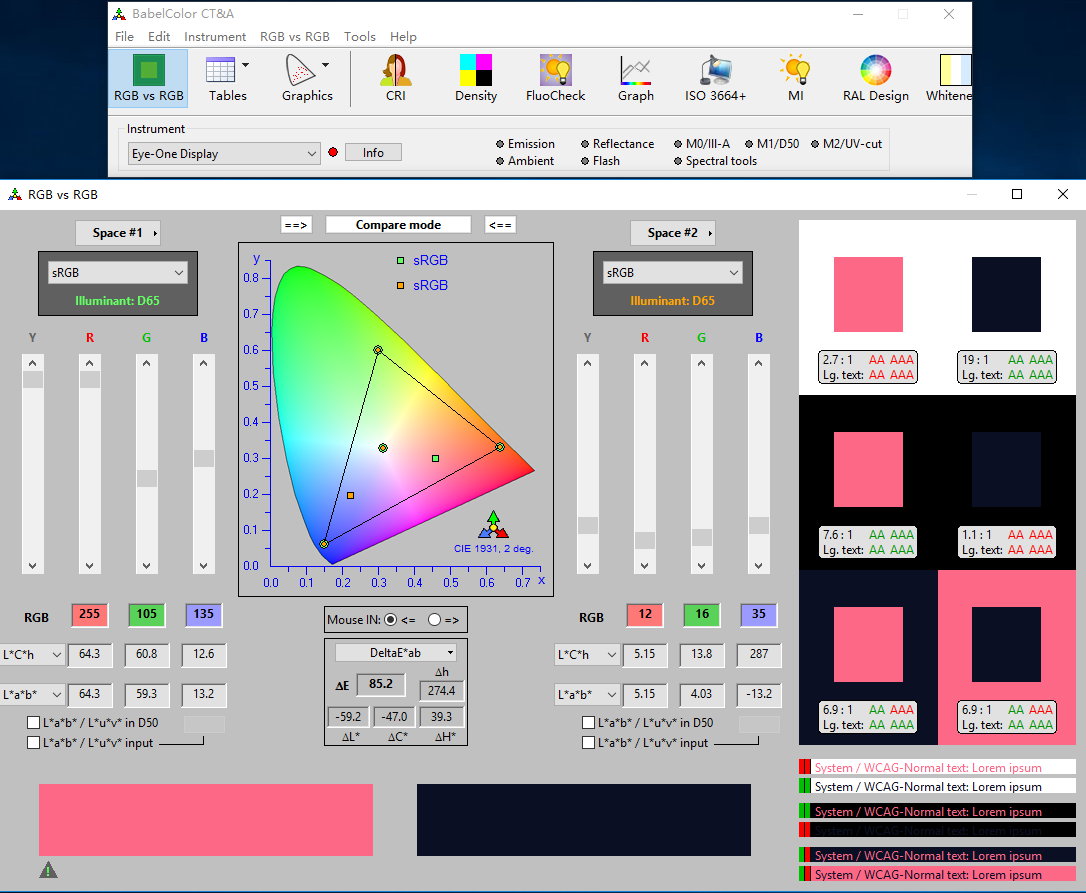Click the instrument Info button

point(373,152)
